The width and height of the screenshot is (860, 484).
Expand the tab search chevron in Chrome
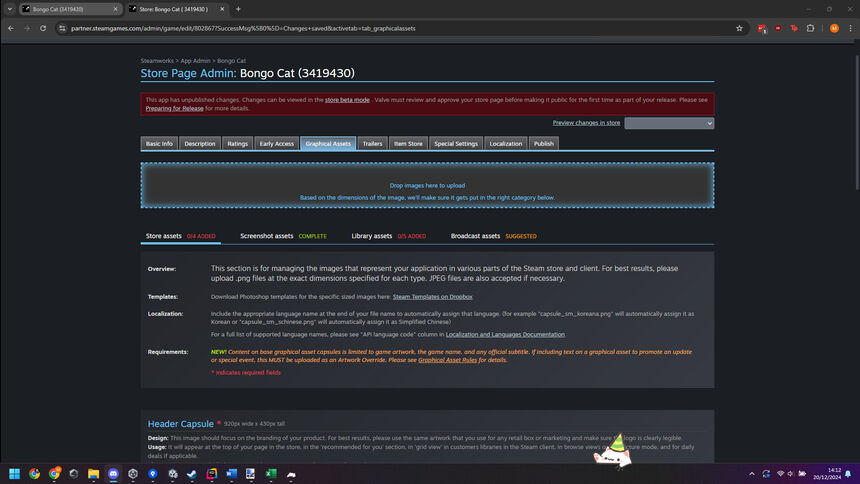[8, 9]
